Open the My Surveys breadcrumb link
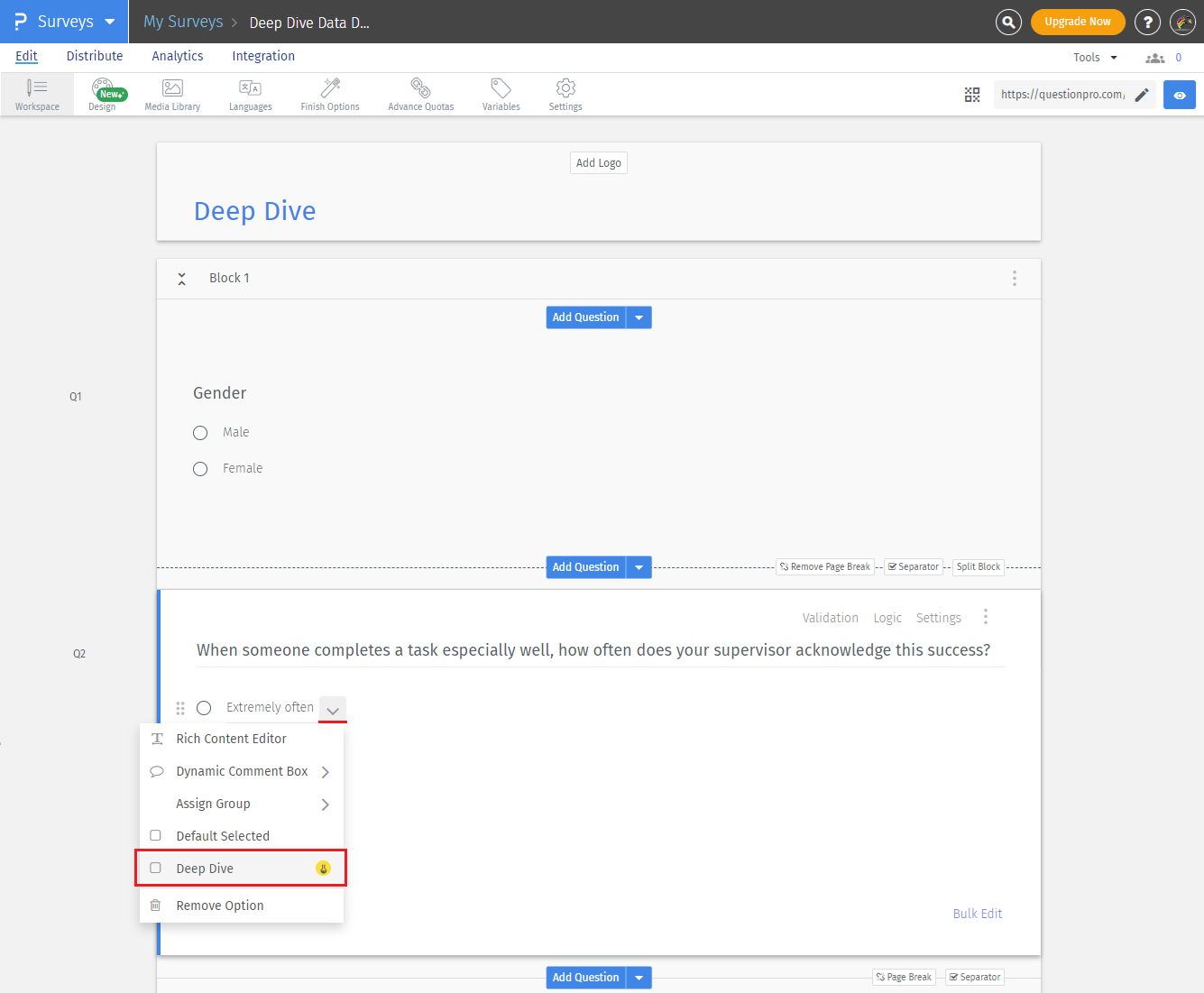 [x=183, y=22]
